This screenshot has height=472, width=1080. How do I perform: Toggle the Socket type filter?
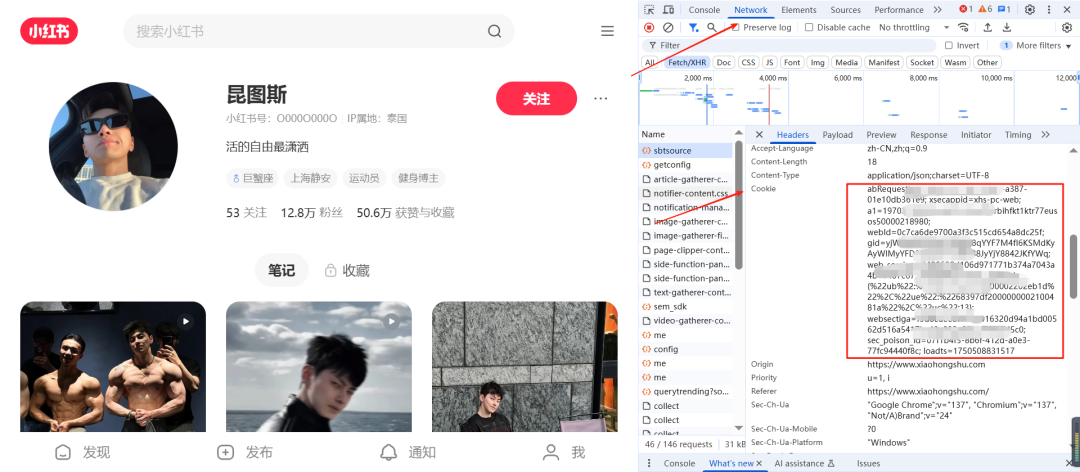[922, 63]
